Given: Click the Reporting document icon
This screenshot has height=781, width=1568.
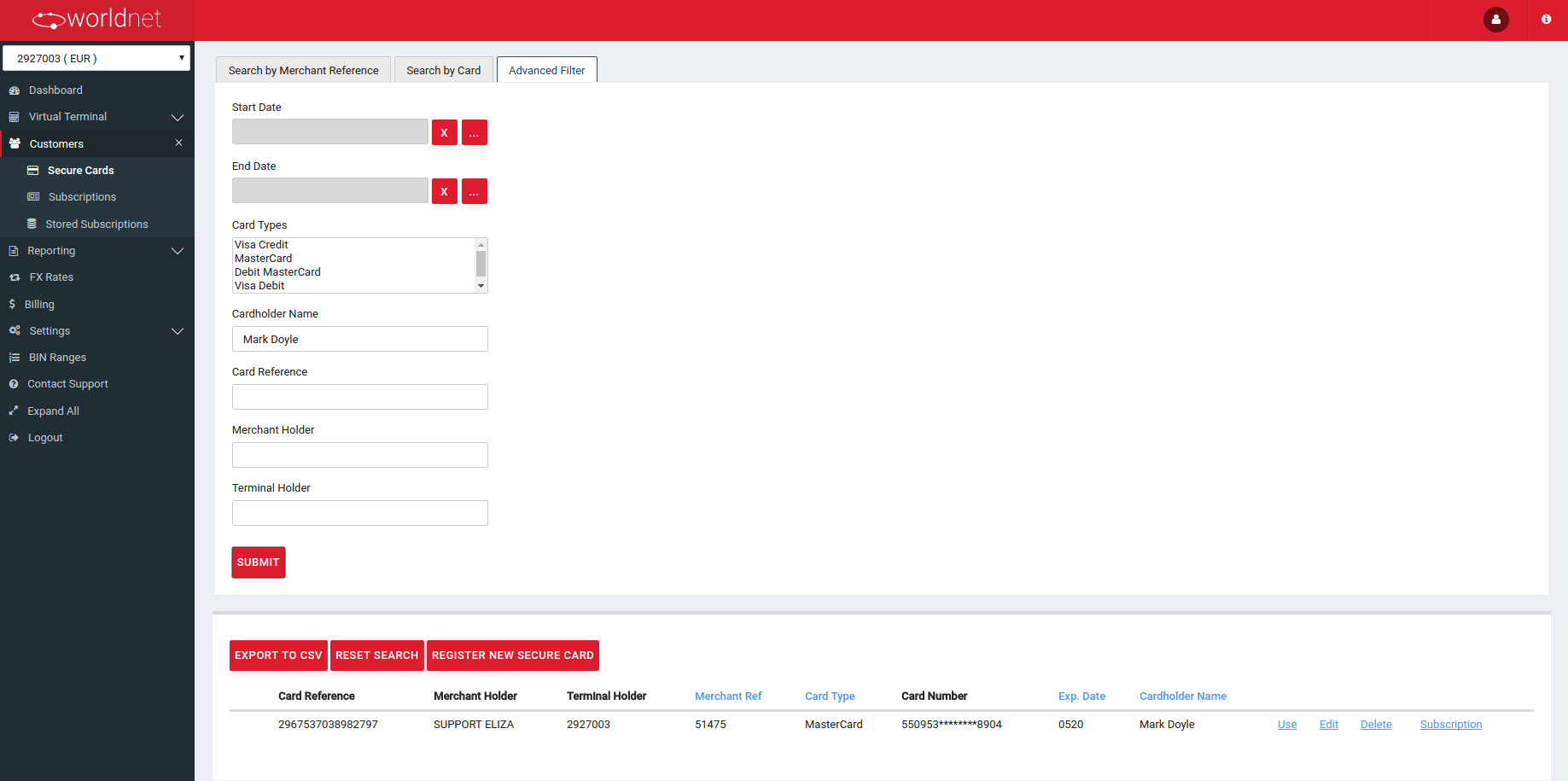Looking at the screenshot, I should point(13,251).
